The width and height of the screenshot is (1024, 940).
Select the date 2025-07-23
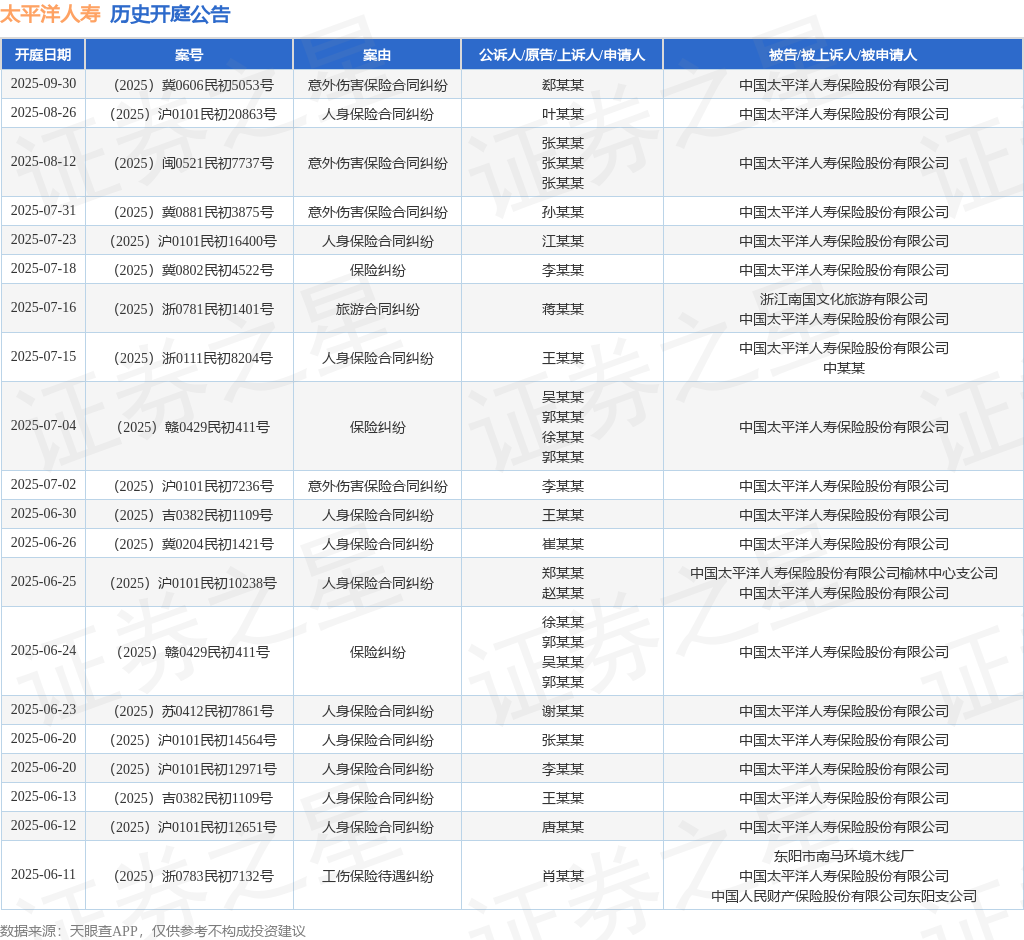43,240
